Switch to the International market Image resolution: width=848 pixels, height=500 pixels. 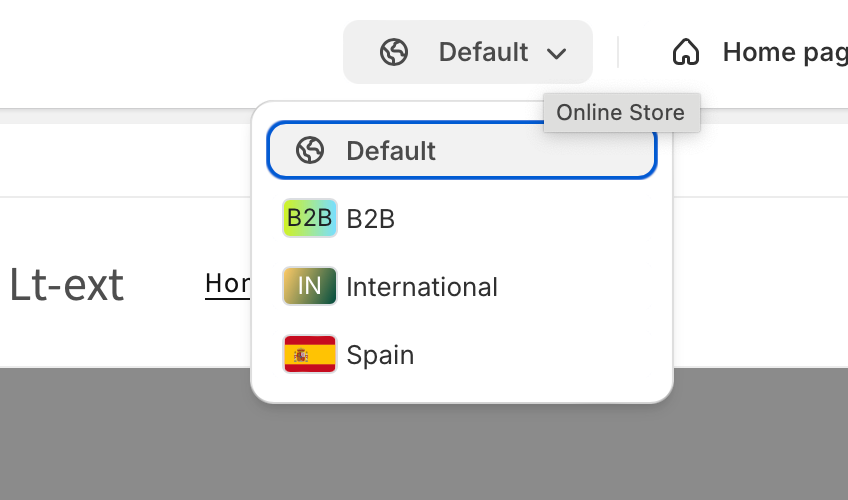click(422, 287)
